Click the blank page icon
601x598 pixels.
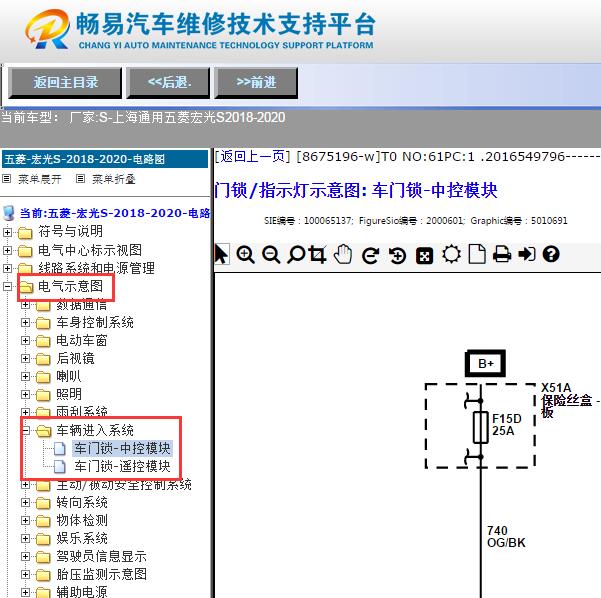point(477,254)
